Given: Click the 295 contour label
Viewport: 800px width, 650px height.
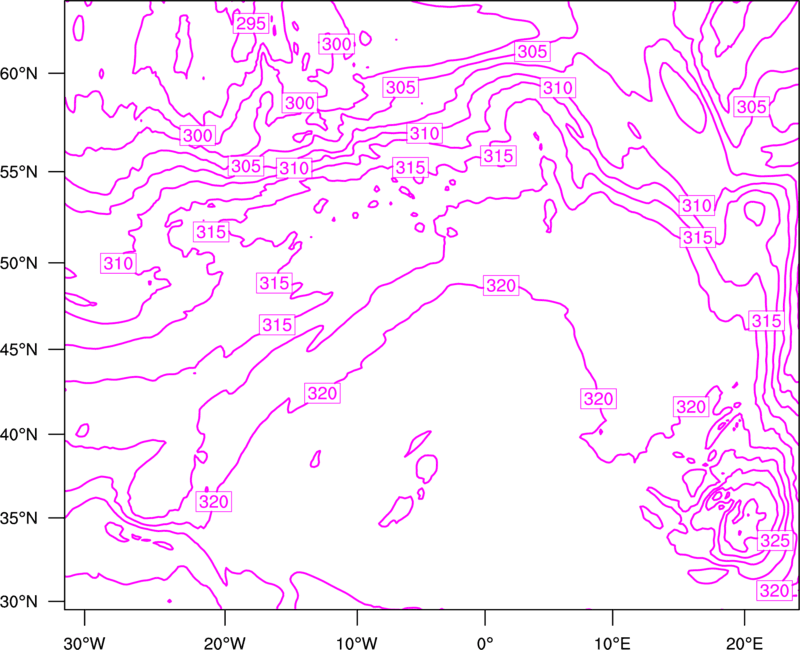Looking at the screenshot, I should coord(251,23).
